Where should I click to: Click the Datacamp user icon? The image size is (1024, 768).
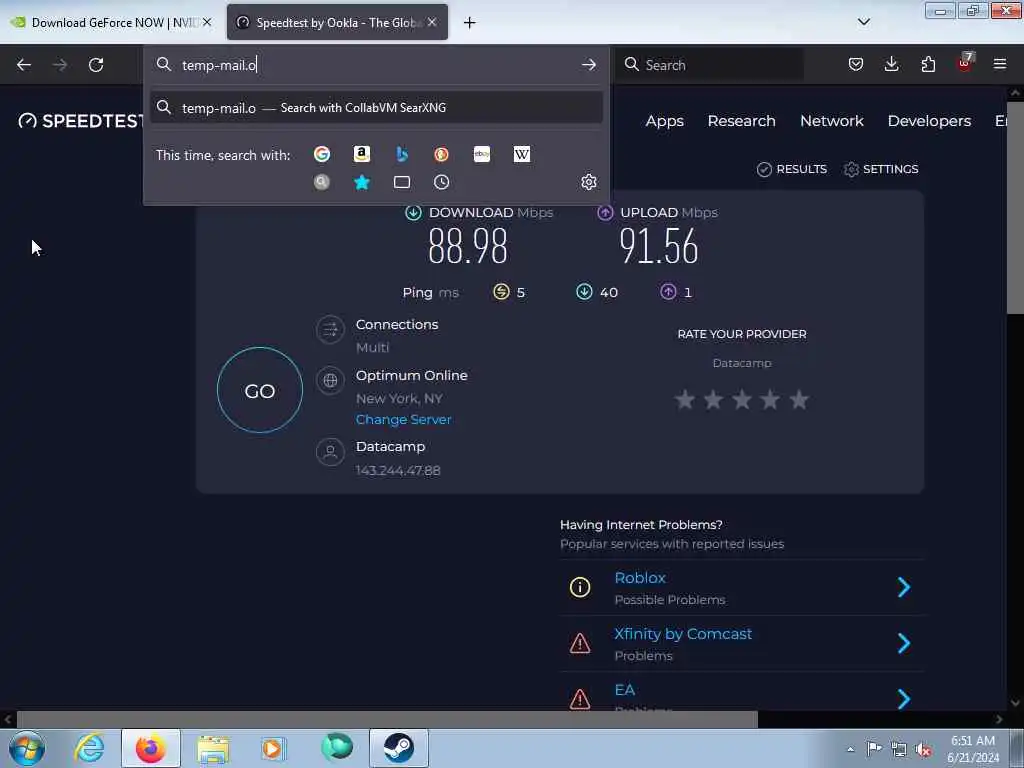pos(330,451)
